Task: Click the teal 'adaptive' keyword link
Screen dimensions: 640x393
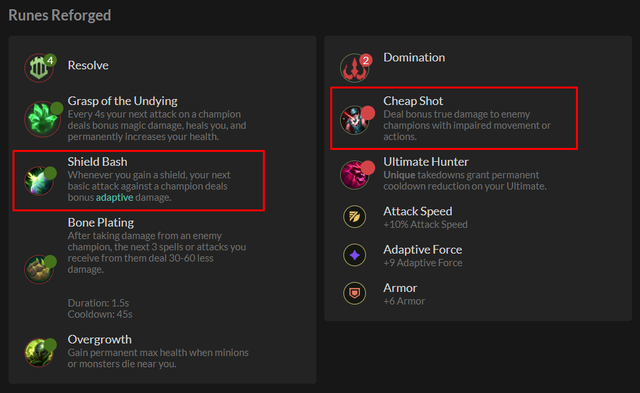Action: [x=114, y=198]
